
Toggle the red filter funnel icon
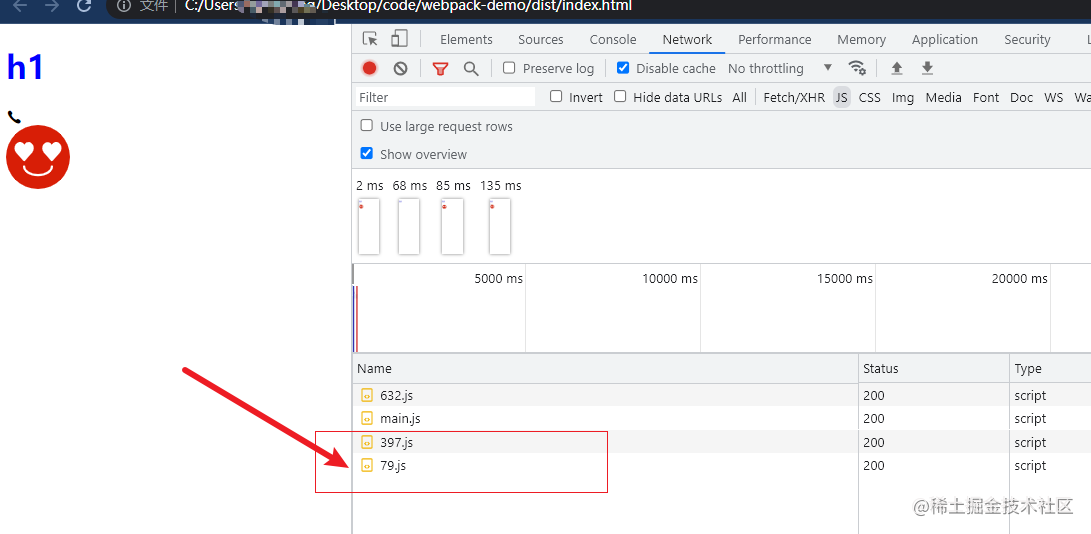[x=440, y=68]
